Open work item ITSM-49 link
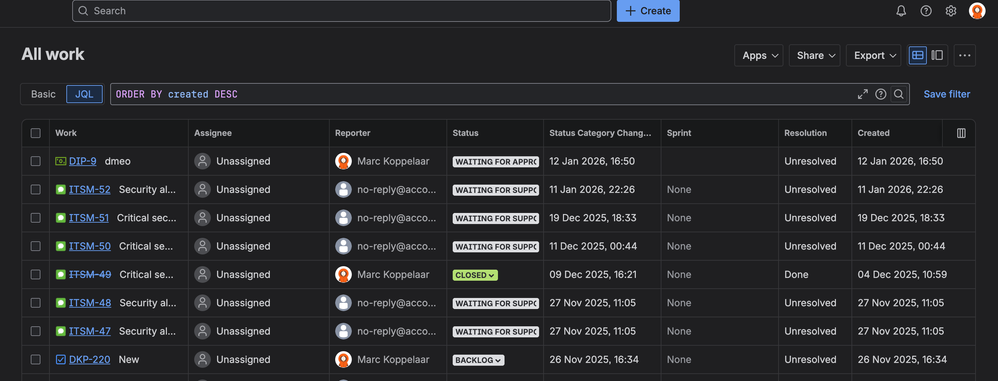Image resolution: width=998 pixels, height=381 pixels. click(x=90, y=275)
